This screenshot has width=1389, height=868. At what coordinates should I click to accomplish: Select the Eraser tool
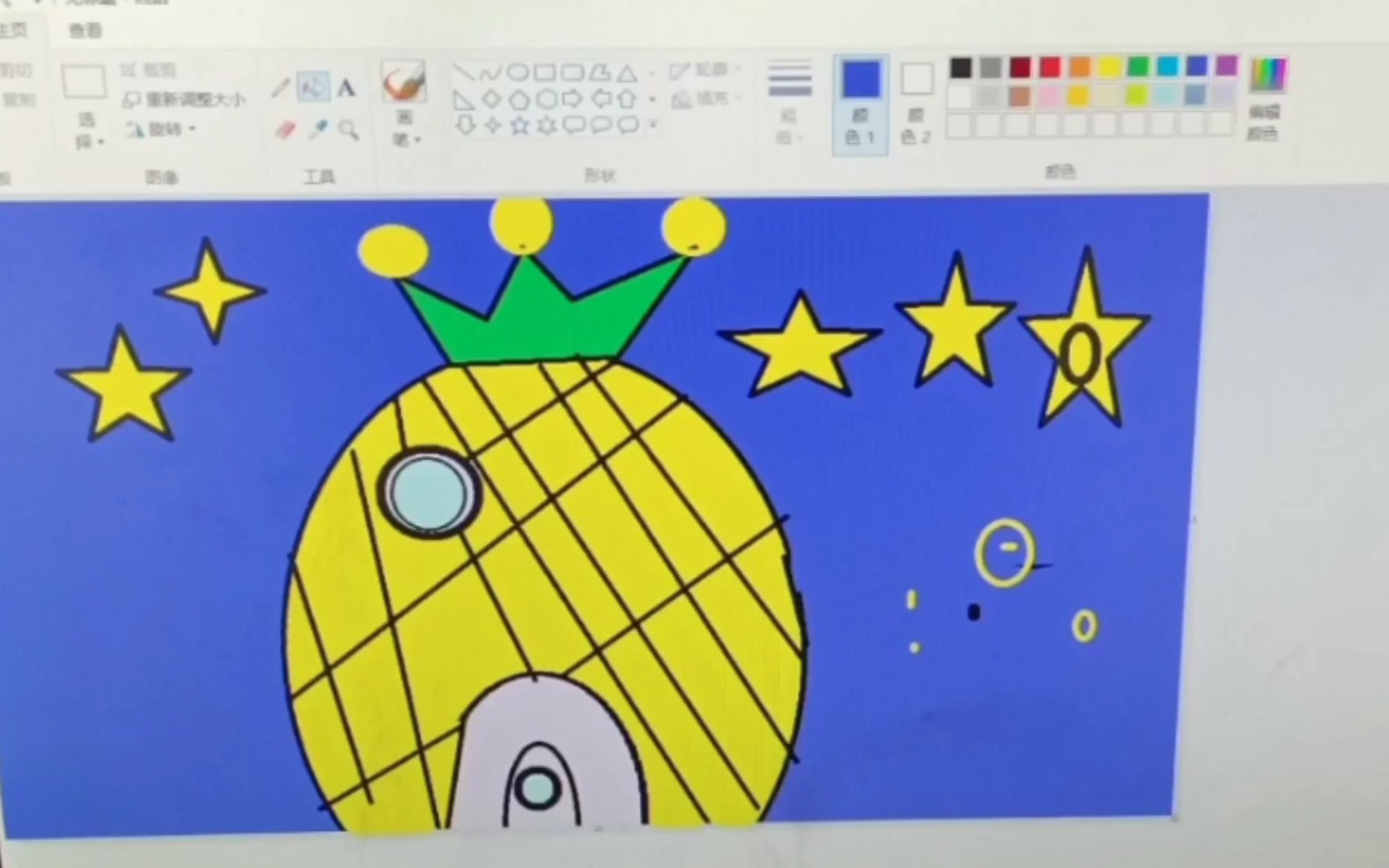coord(286,131)
